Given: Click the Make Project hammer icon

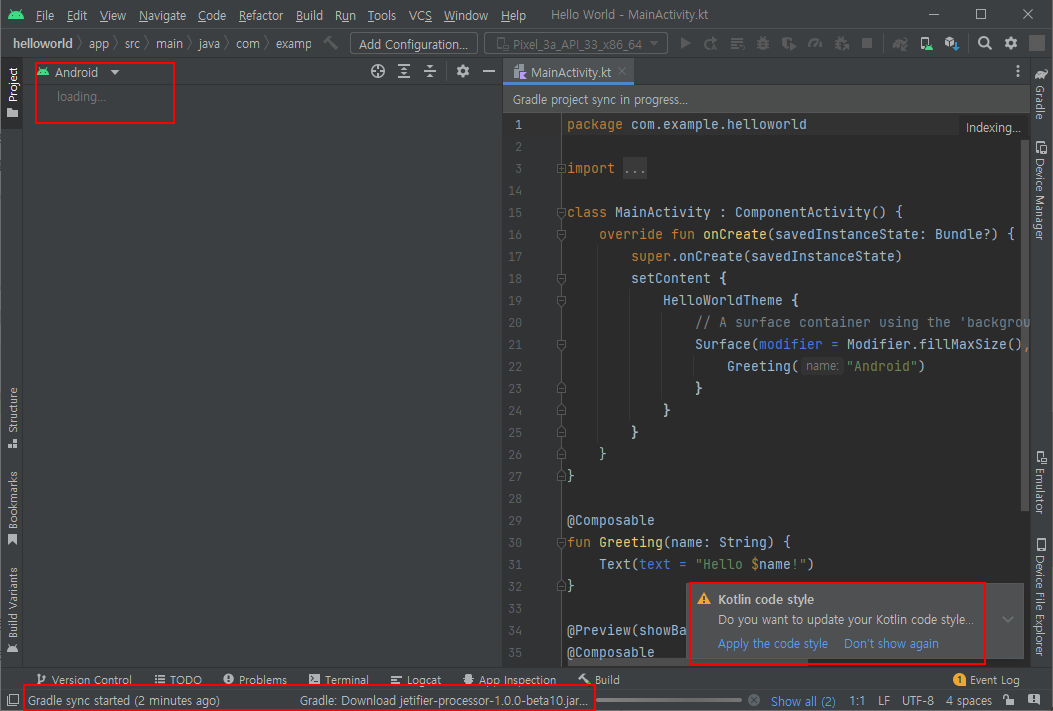Looking at the screenshot, I should tap(330, 43).
